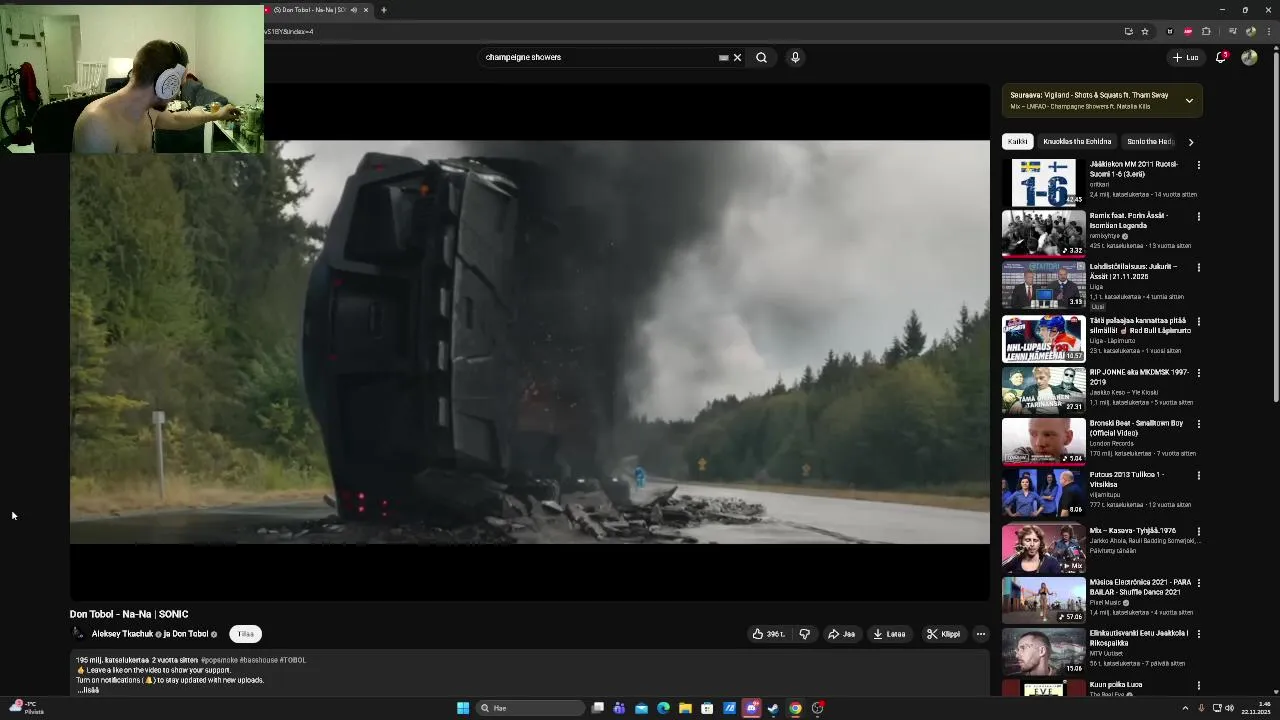
Task: Expand the description with ...lisää
Action: [88, 690]
